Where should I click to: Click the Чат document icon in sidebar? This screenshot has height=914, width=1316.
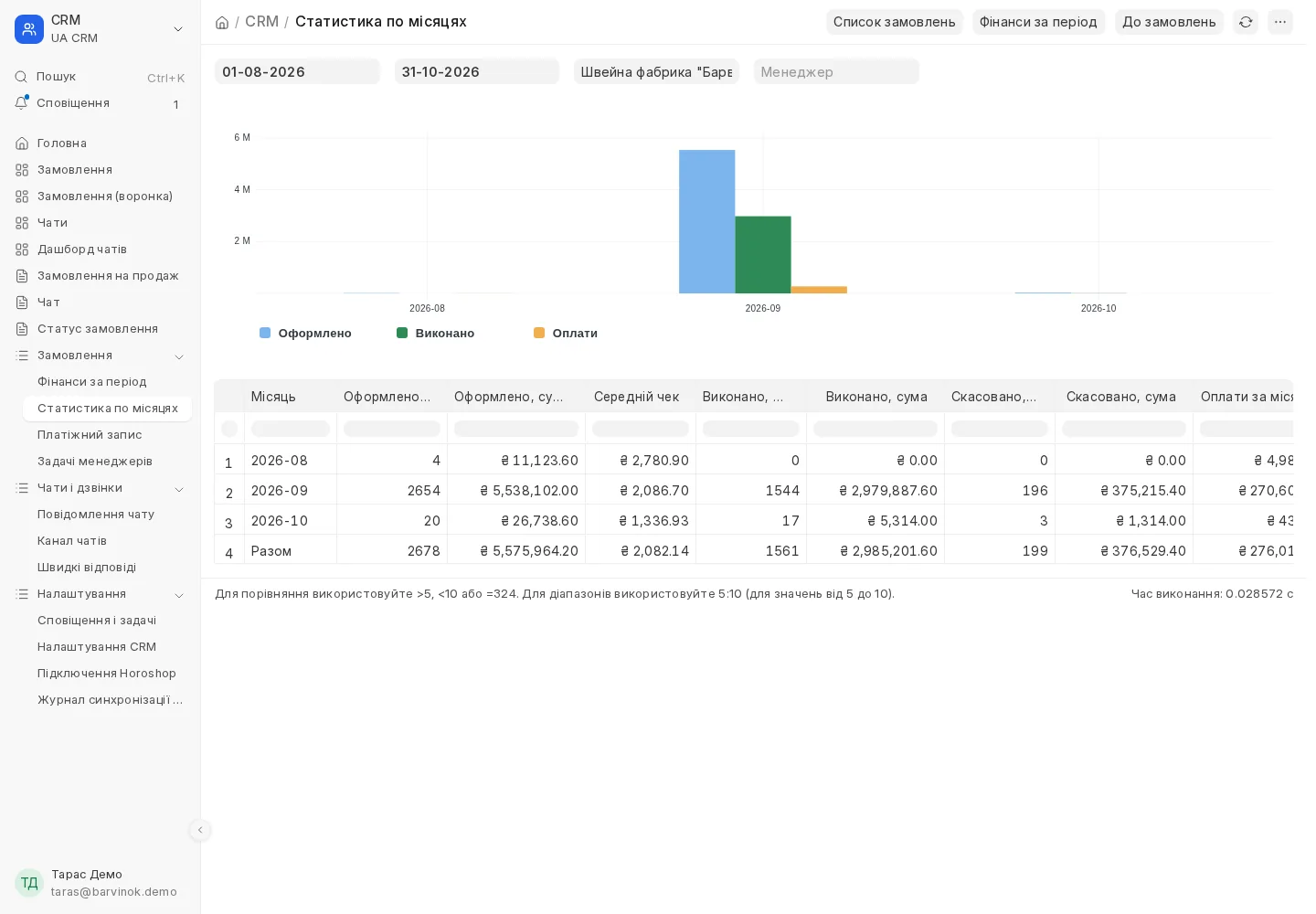click(x=22, y=303)
